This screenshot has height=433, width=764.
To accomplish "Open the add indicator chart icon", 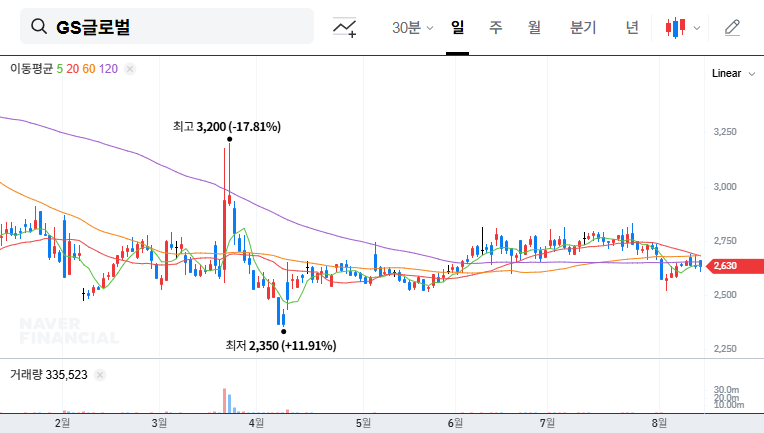I will pos(344,27).
